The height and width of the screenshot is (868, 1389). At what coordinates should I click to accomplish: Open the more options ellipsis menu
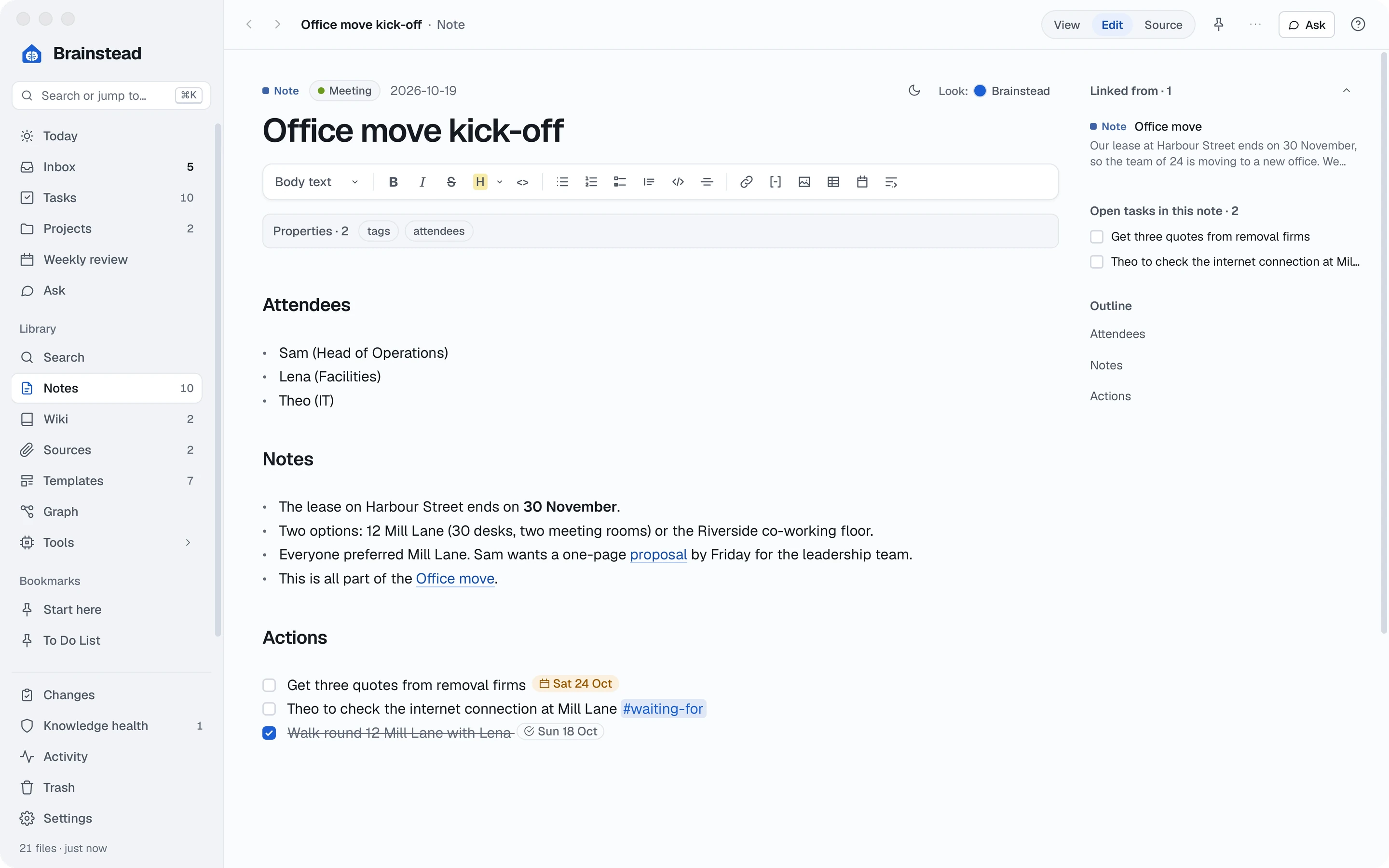point(1255,25)
